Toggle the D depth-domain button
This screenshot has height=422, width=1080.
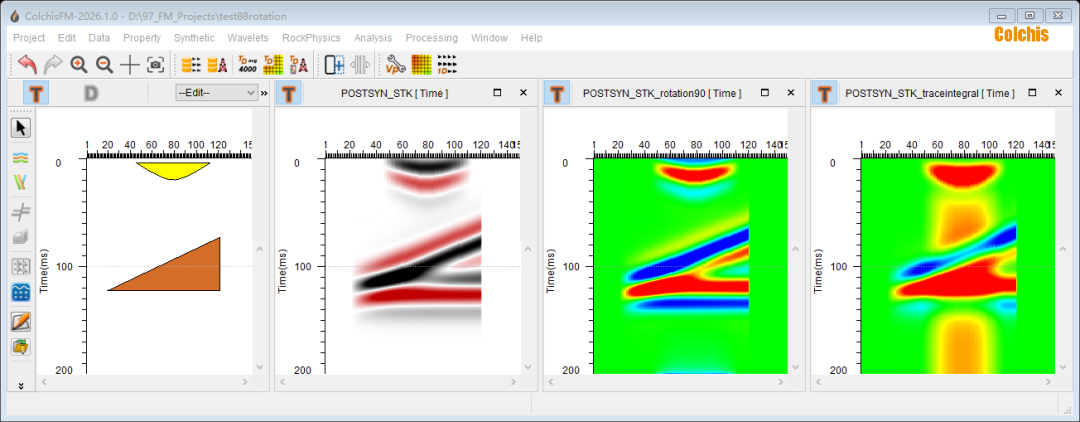click(x=90, y=93)
